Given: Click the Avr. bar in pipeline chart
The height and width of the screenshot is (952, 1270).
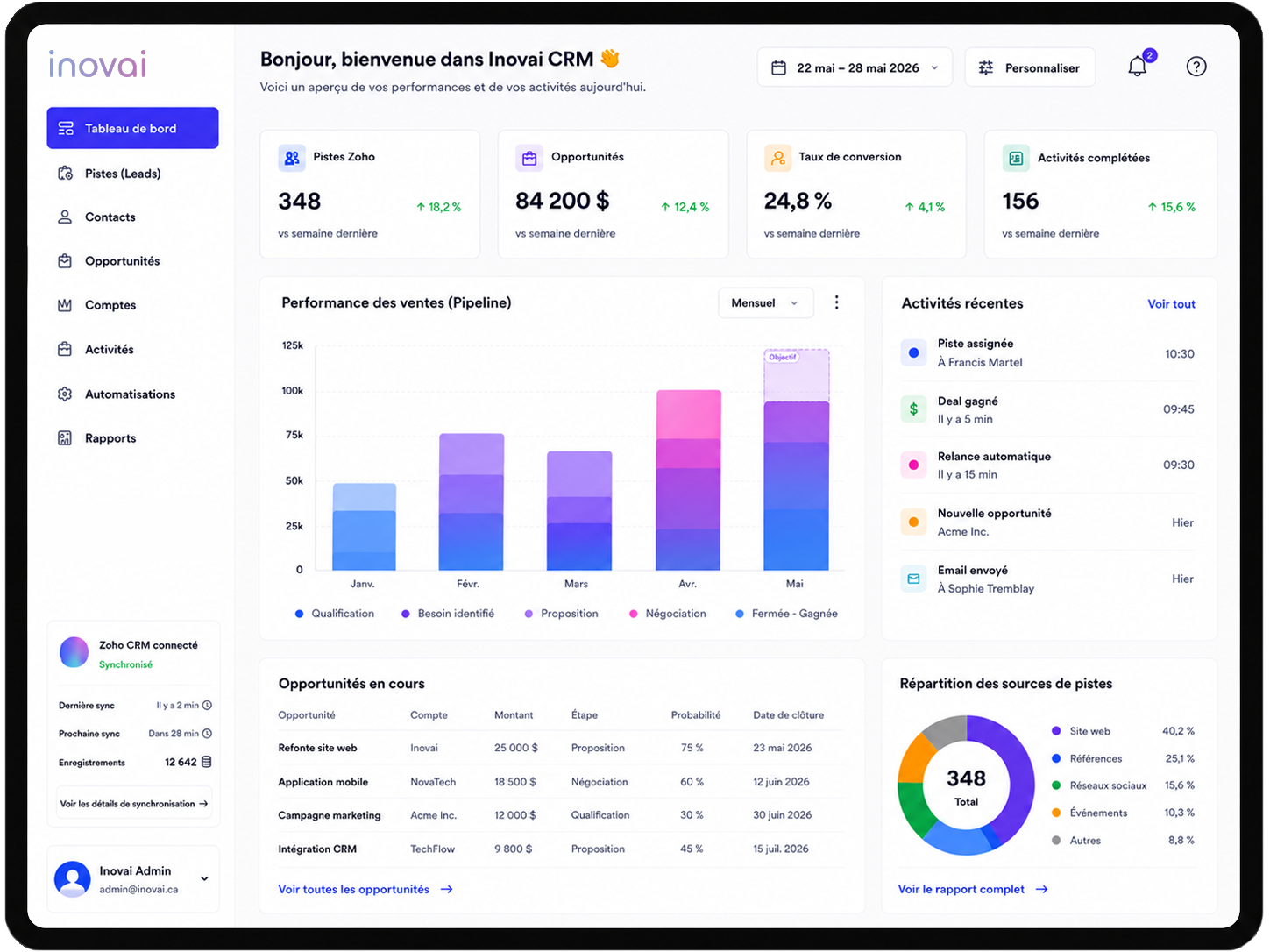Looking at the screenshot, I should [x=688, y=480].
